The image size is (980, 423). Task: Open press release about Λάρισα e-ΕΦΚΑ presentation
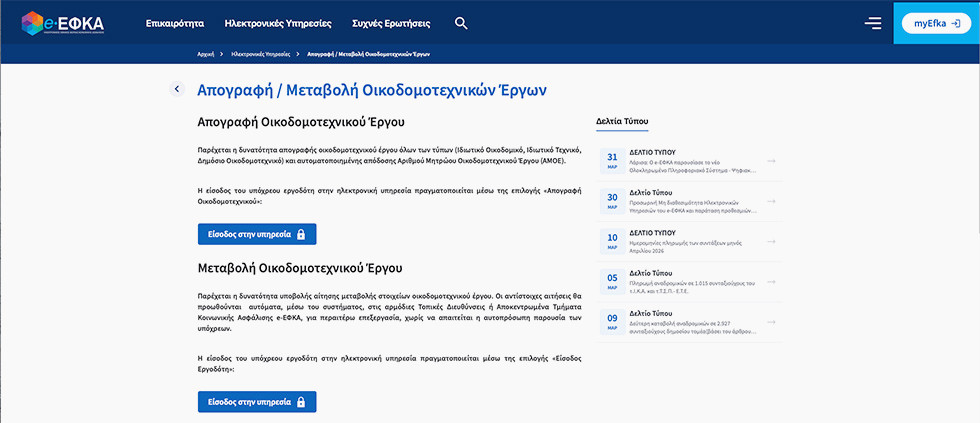point(690,162)
